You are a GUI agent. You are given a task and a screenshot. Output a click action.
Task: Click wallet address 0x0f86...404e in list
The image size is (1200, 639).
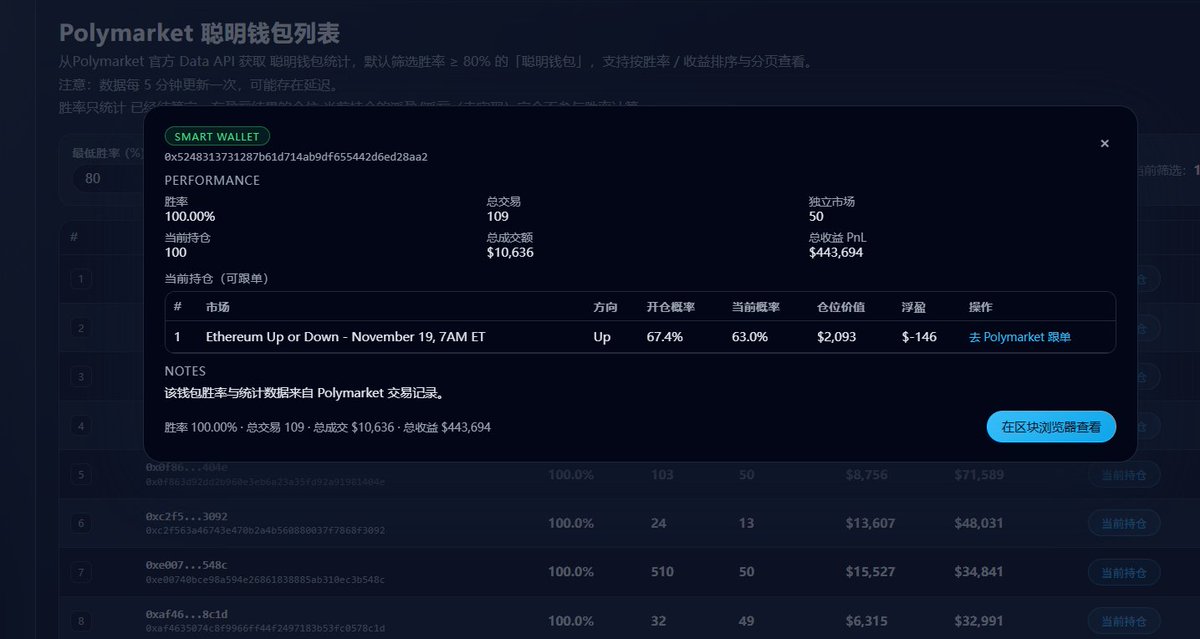187,467
